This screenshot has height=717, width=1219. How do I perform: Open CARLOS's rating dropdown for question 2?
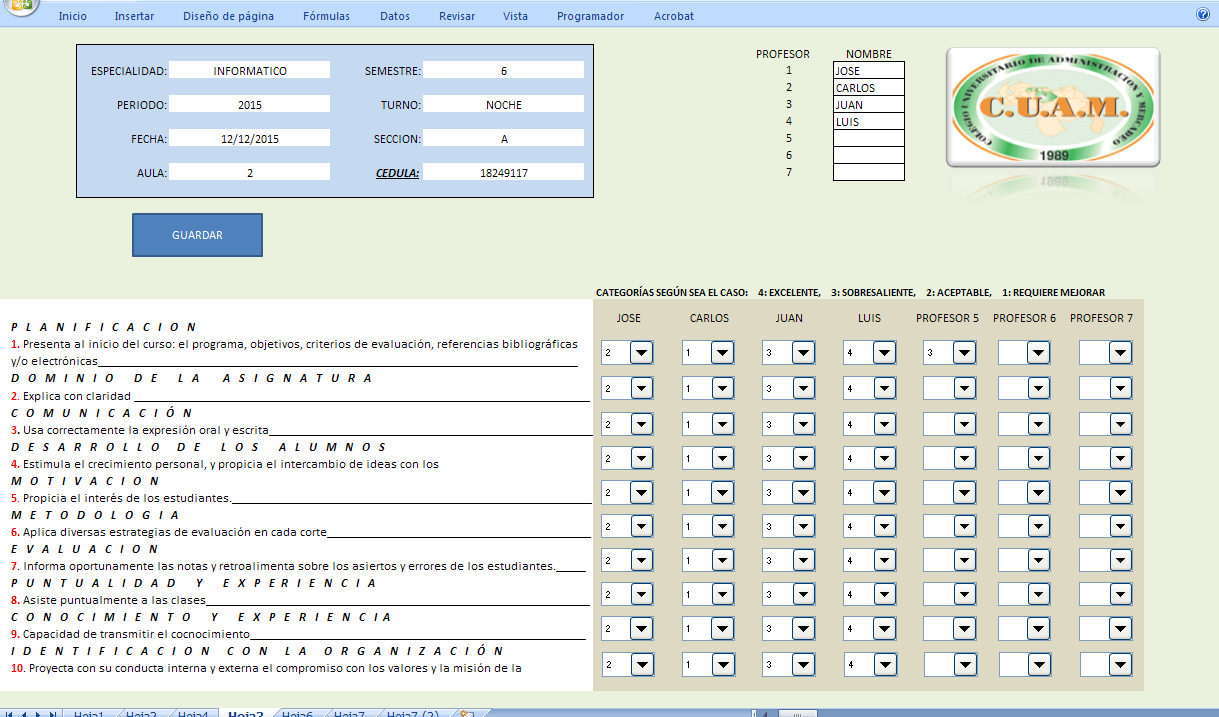(721, 388)
